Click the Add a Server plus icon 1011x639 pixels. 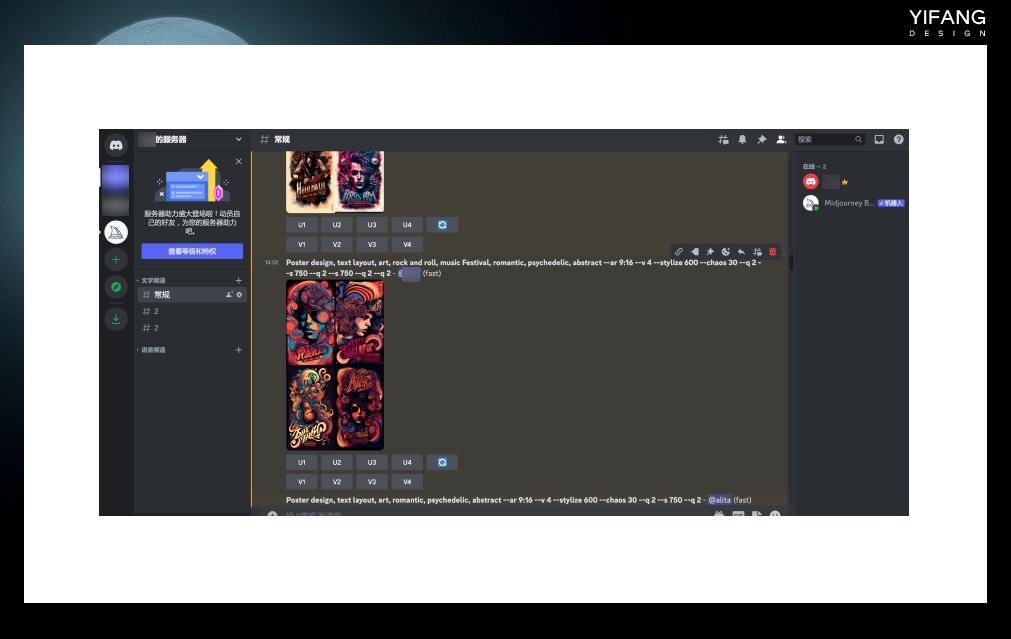click(116, 260)
